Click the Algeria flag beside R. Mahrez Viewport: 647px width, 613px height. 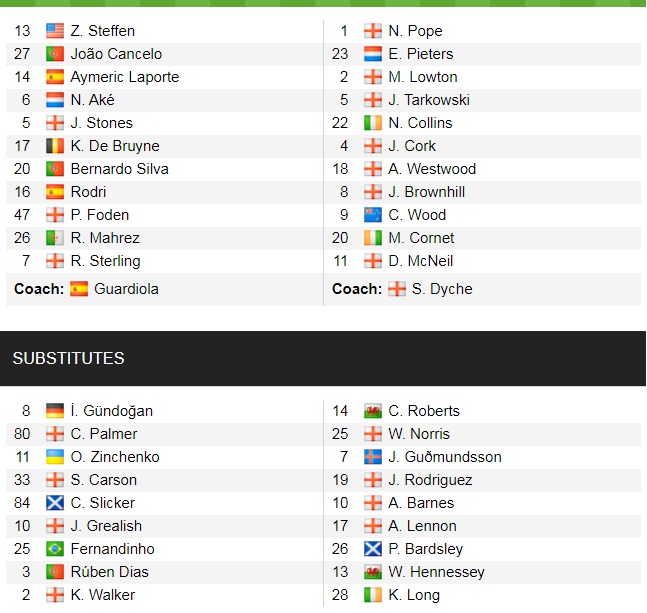point(54,238)
